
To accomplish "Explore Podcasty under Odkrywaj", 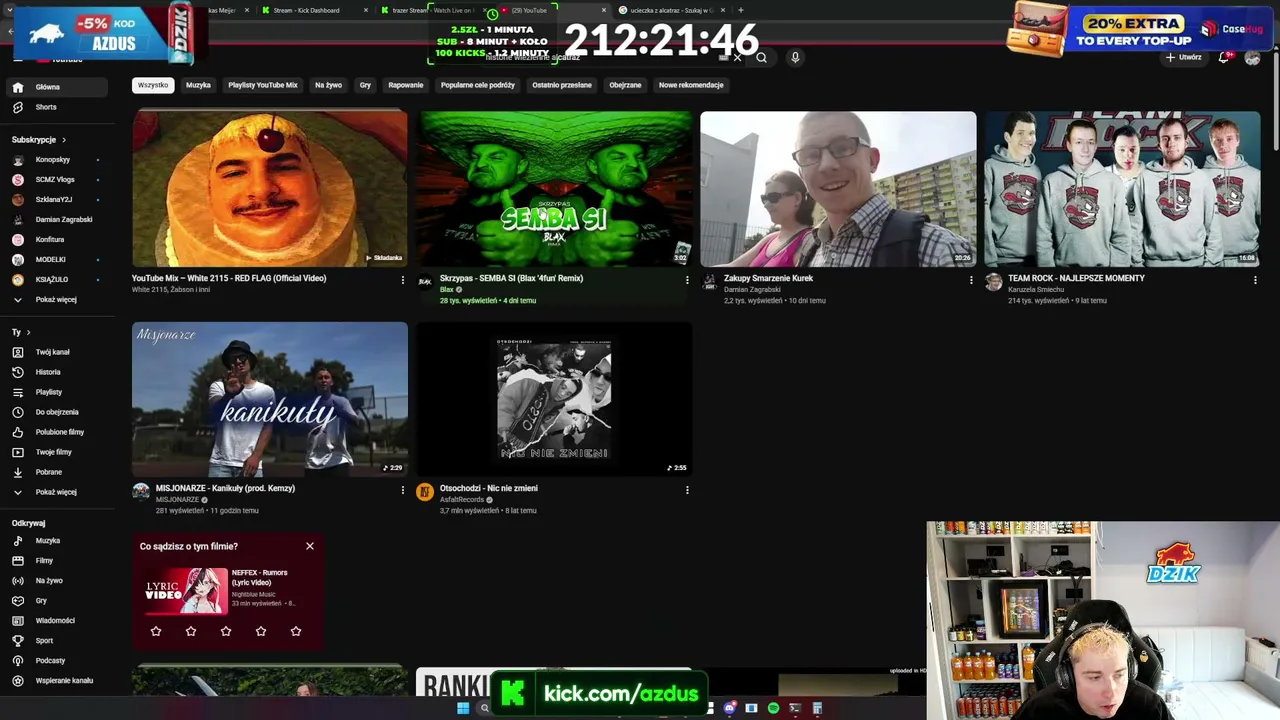I will (58, 661).
